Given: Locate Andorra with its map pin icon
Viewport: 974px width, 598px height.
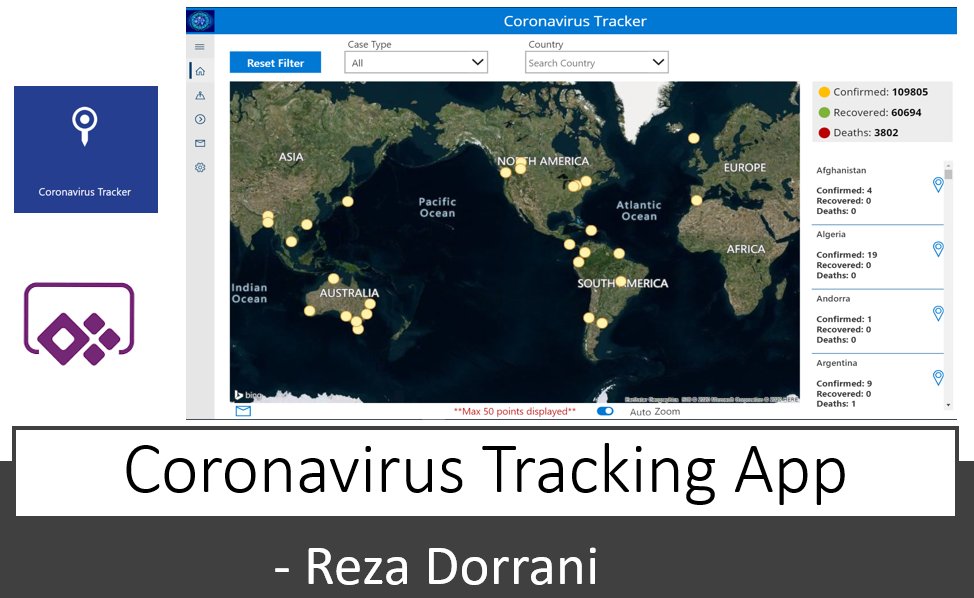Looking at the screenshot, I should click(x=938, y=313).
